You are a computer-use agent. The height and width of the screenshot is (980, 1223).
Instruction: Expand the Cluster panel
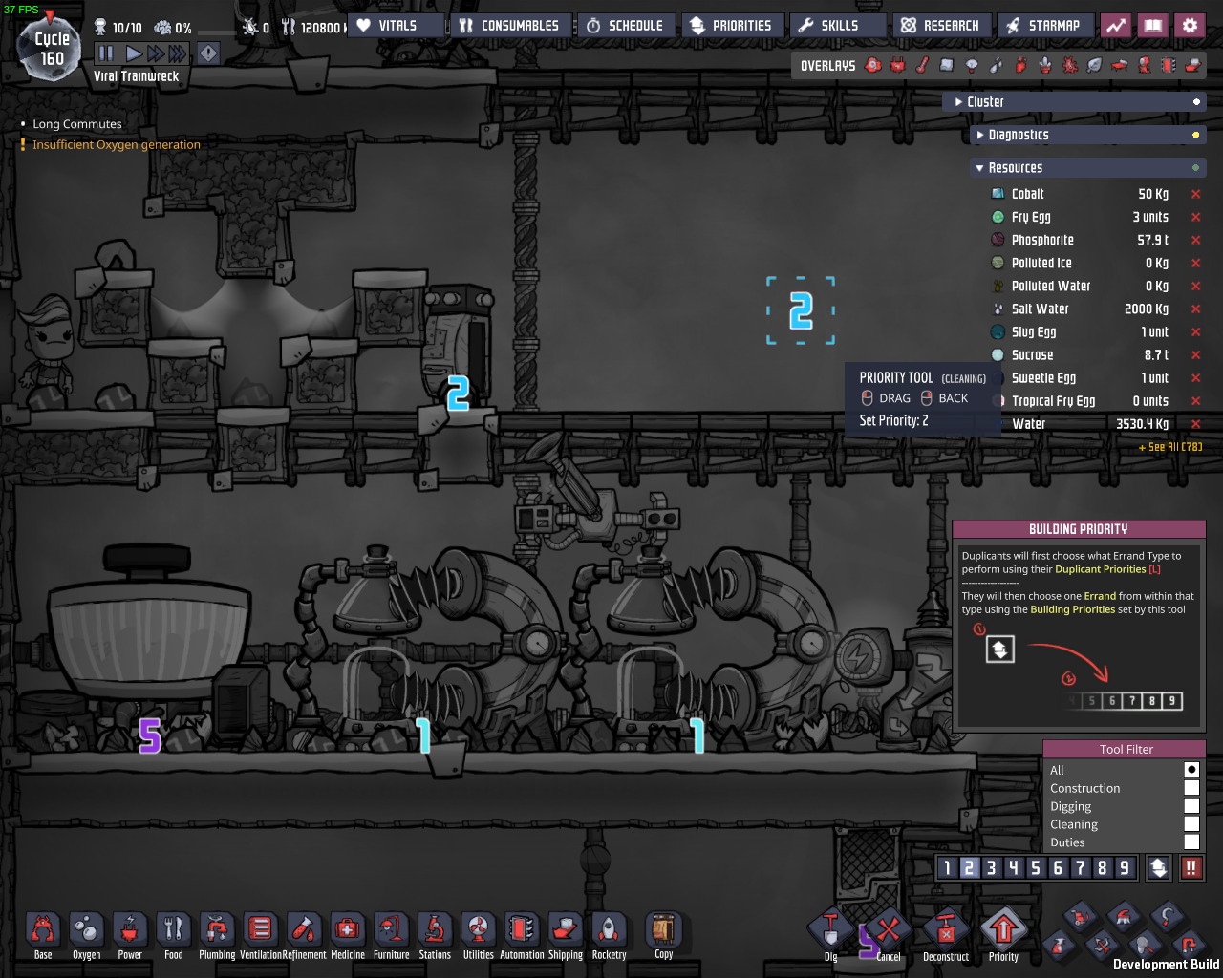[959, 102]
